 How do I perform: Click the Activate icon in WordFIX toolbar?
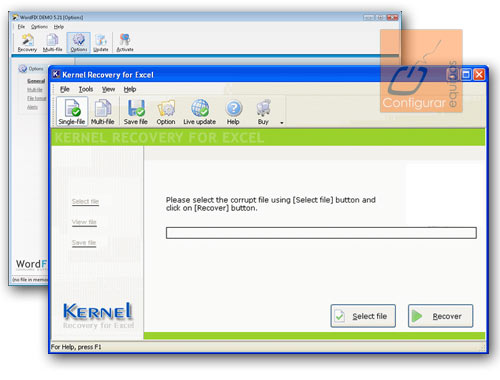tap(125, 43)
